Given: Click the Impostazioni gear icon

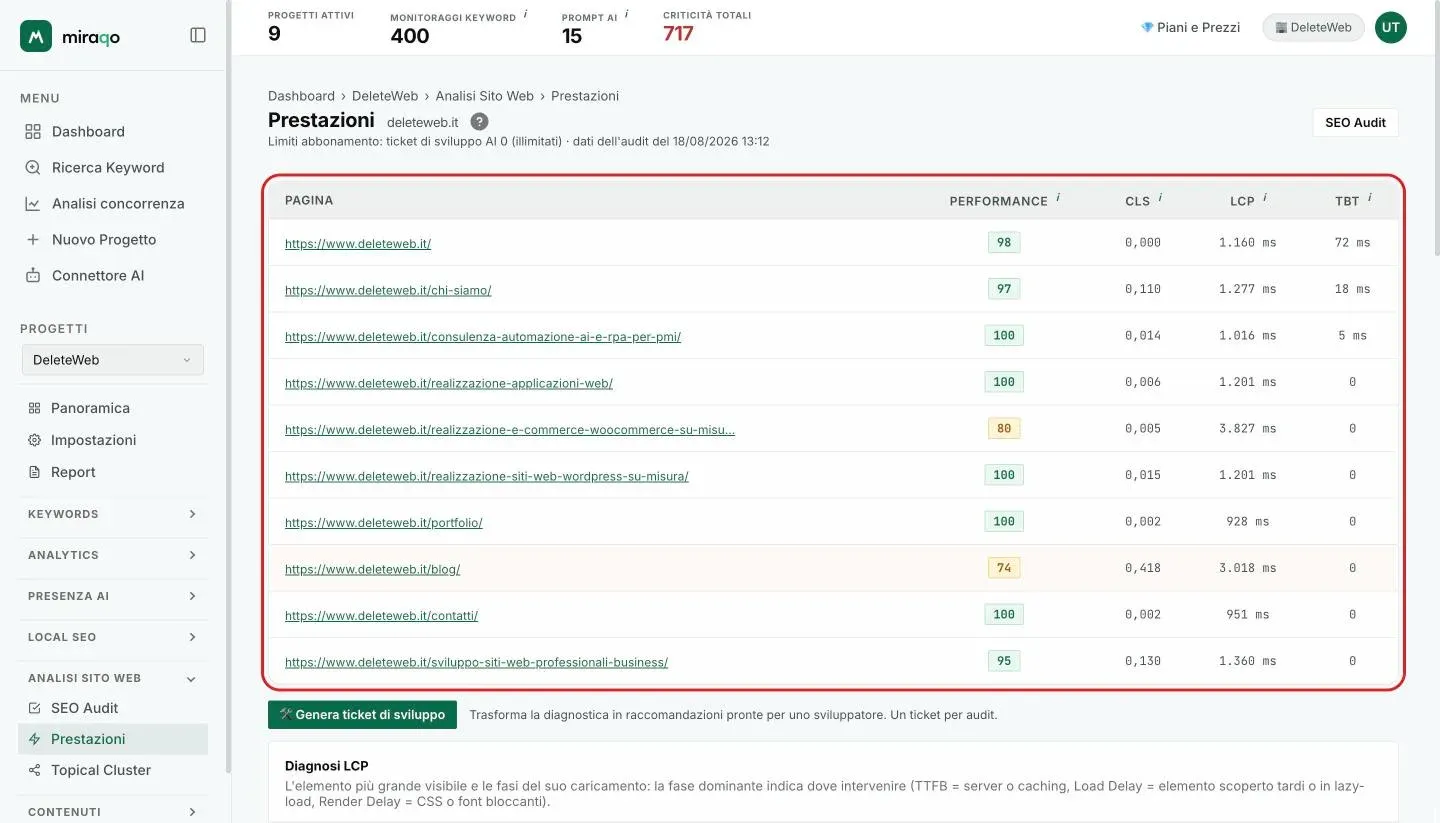Looking at the screenshot, I should (x=34, y=440).
